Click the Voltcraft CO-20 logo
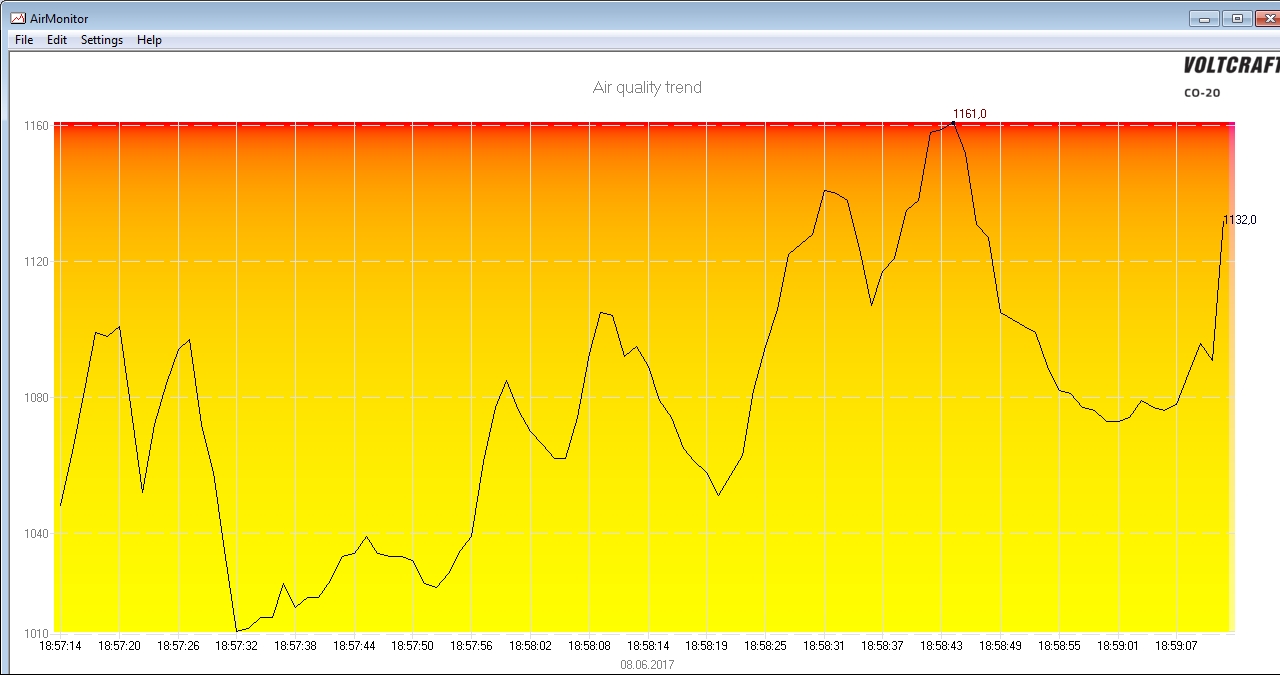The width and height of the screenshot is (1280, 675). [x=1231, y=76]
